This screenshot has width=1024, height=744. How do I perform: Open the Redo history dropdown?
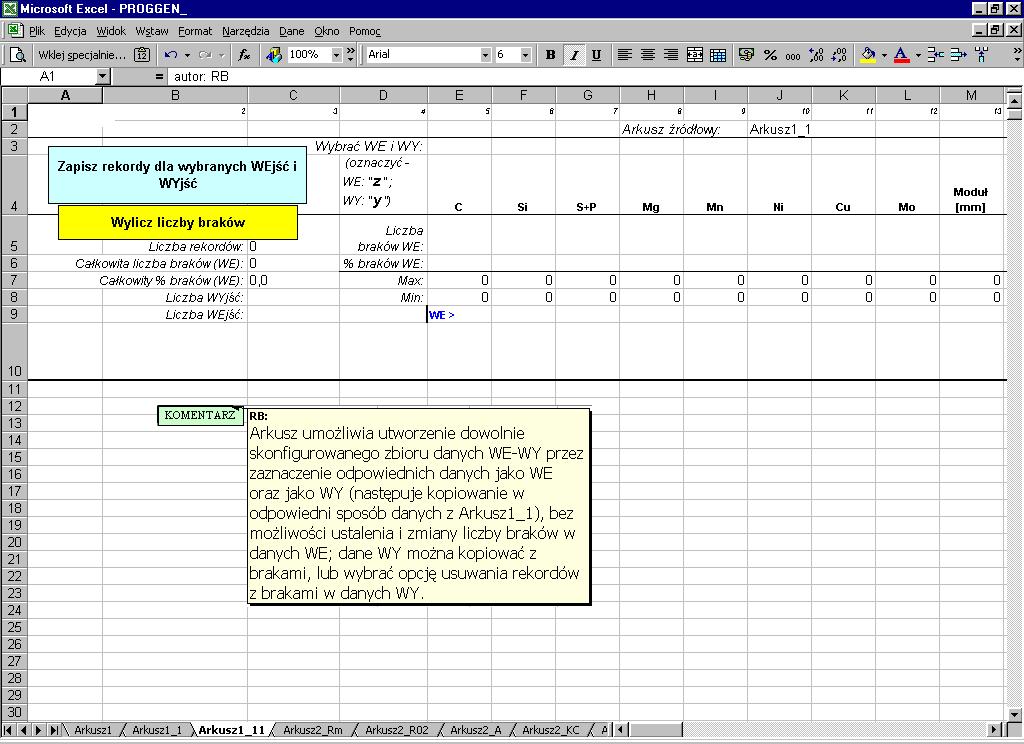coord(222,55)
